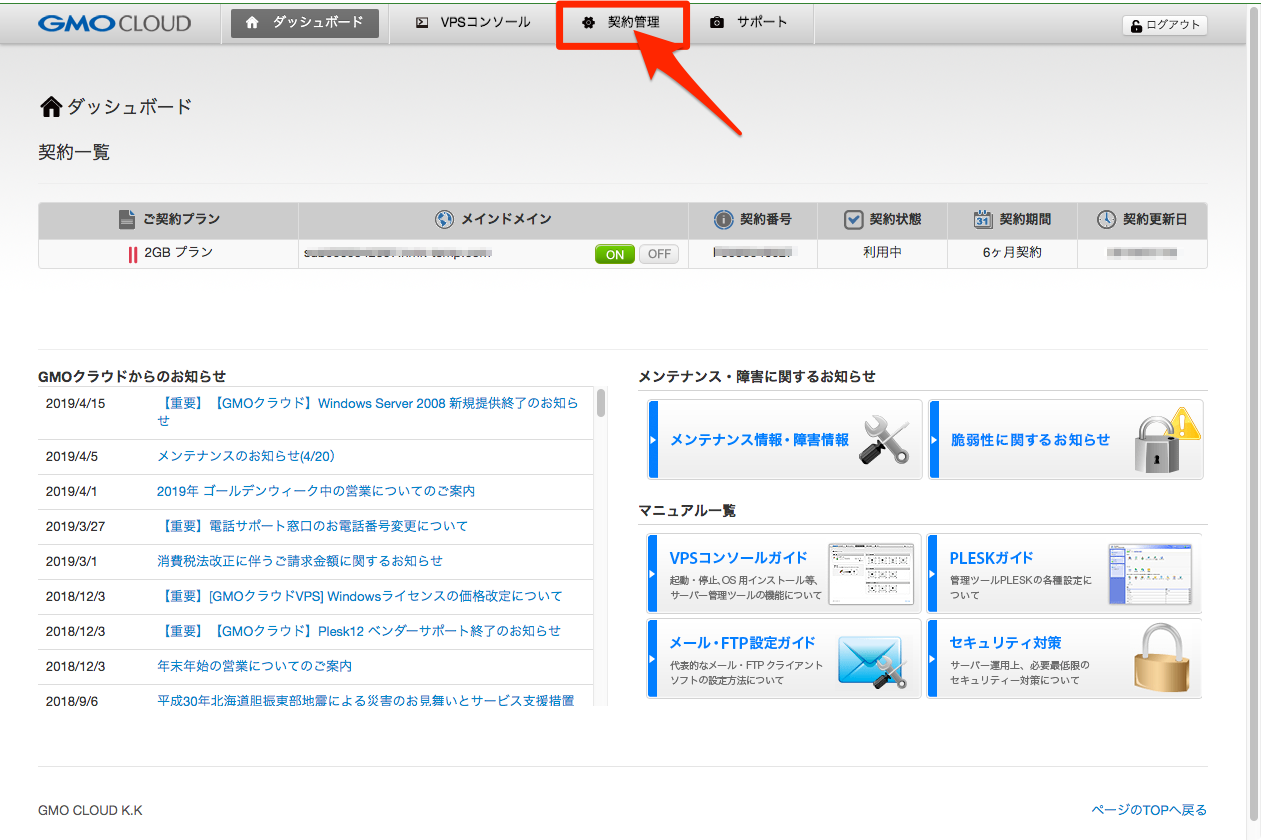Open the VPSコンソール tab
This screenshot has width=1261, height=840.
tap(473, 23)
